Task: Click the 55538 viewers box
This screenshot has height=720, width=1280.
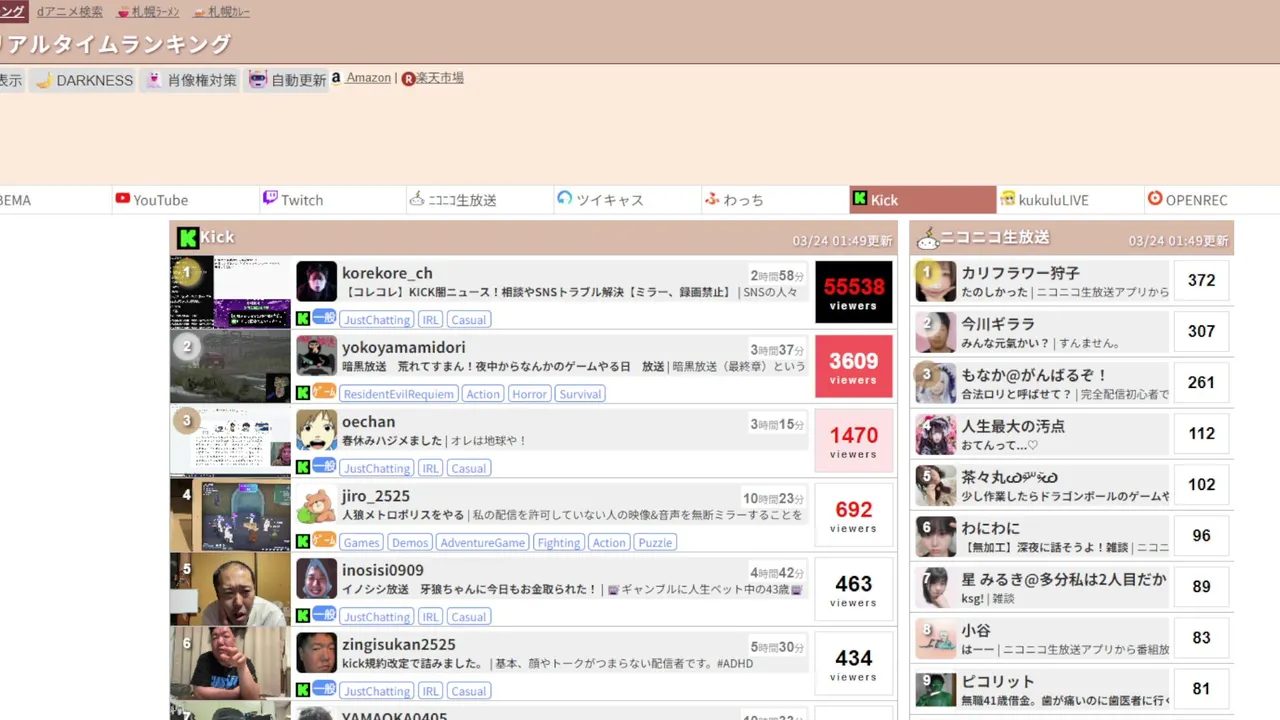Action: tap(853, 292)
